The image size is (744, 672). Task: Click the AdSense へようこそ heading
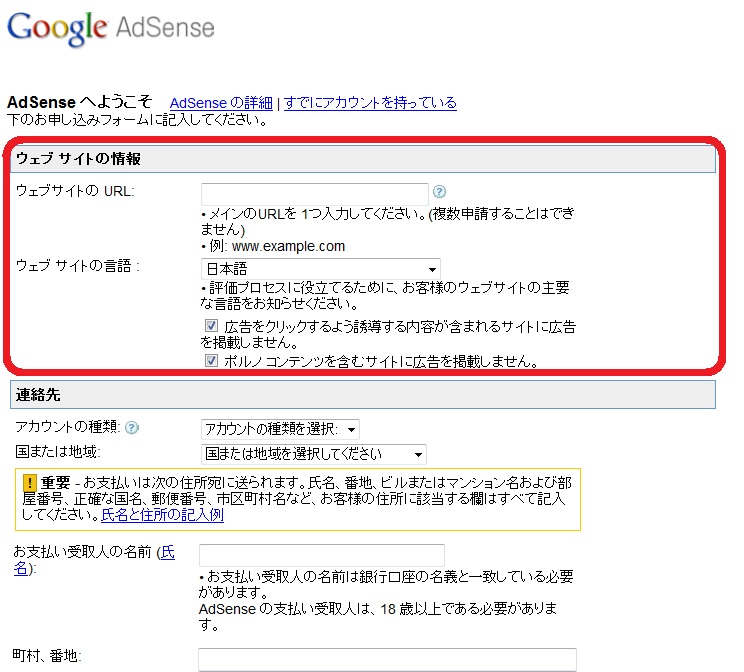click(x=80, y=103)
